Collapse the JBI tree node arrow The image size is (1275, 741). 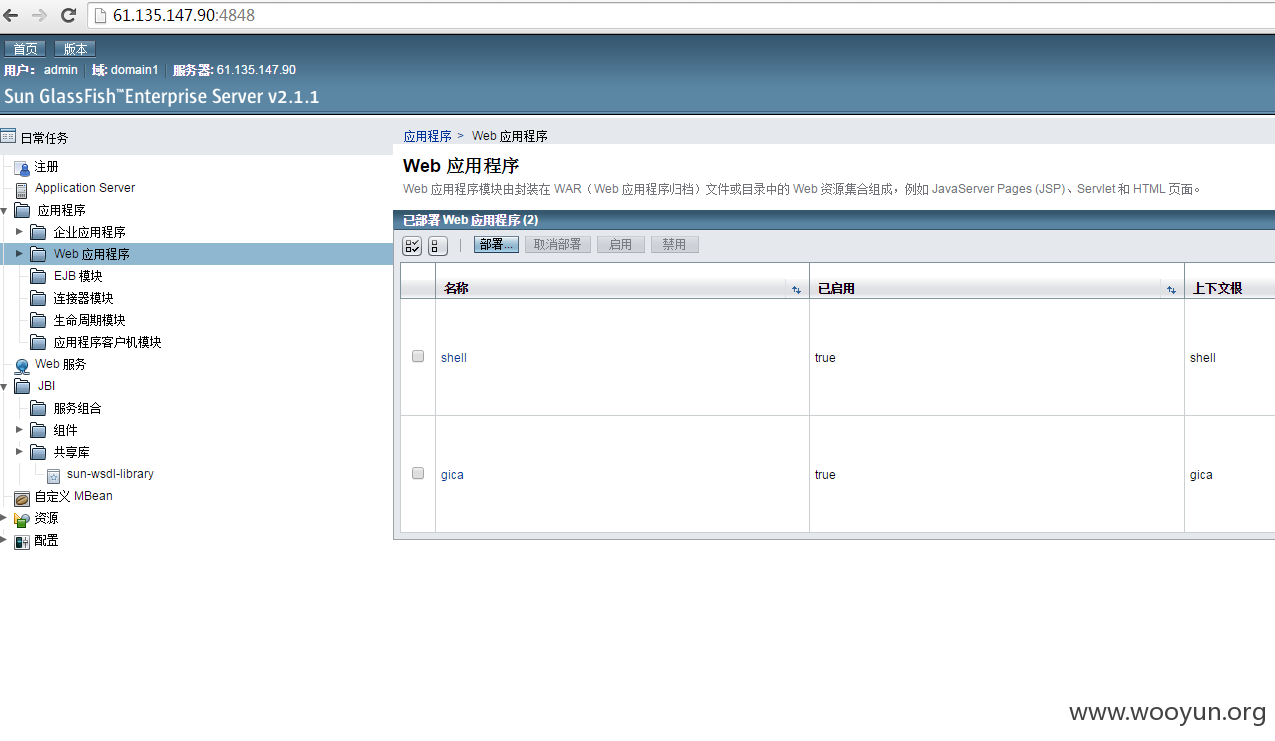4,387
